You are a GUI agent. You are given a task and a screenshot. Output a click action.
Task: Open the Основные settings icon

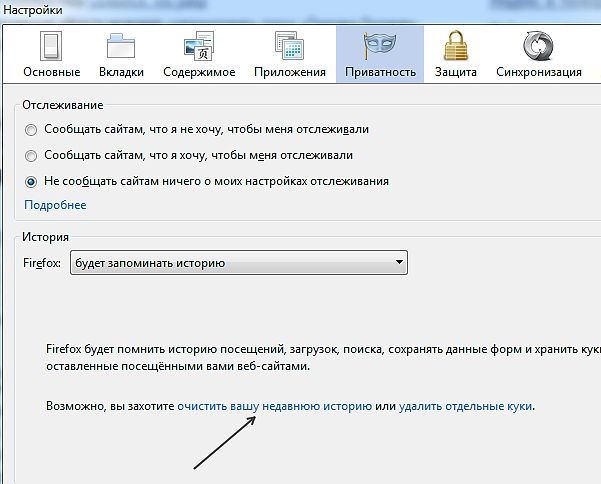[51, 46]
